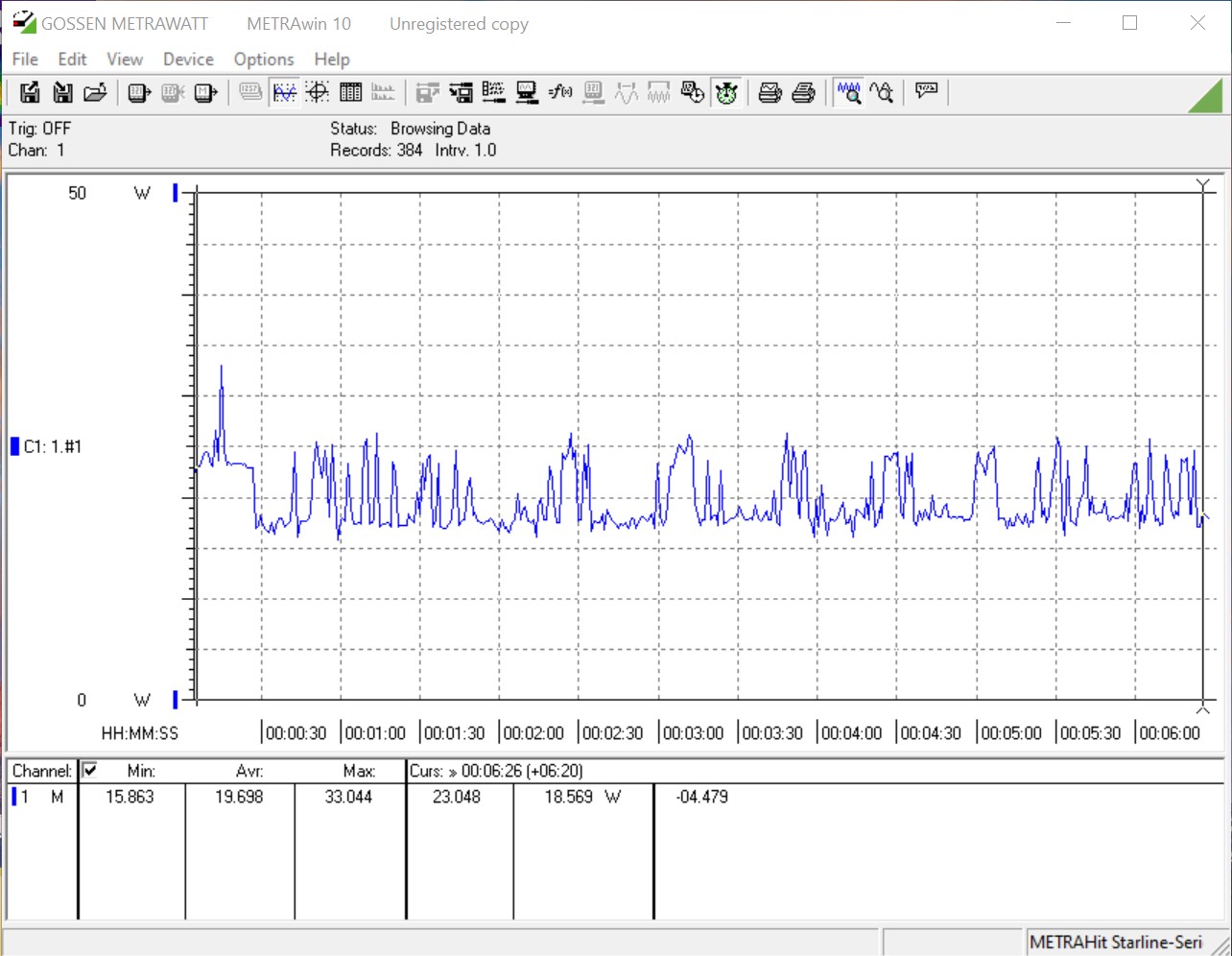Image resolution: width=1232 pixels, height=956 pixels.
Task: Click the METRAHit Starline-Seri status bar entry
Action: (1116, 943)
